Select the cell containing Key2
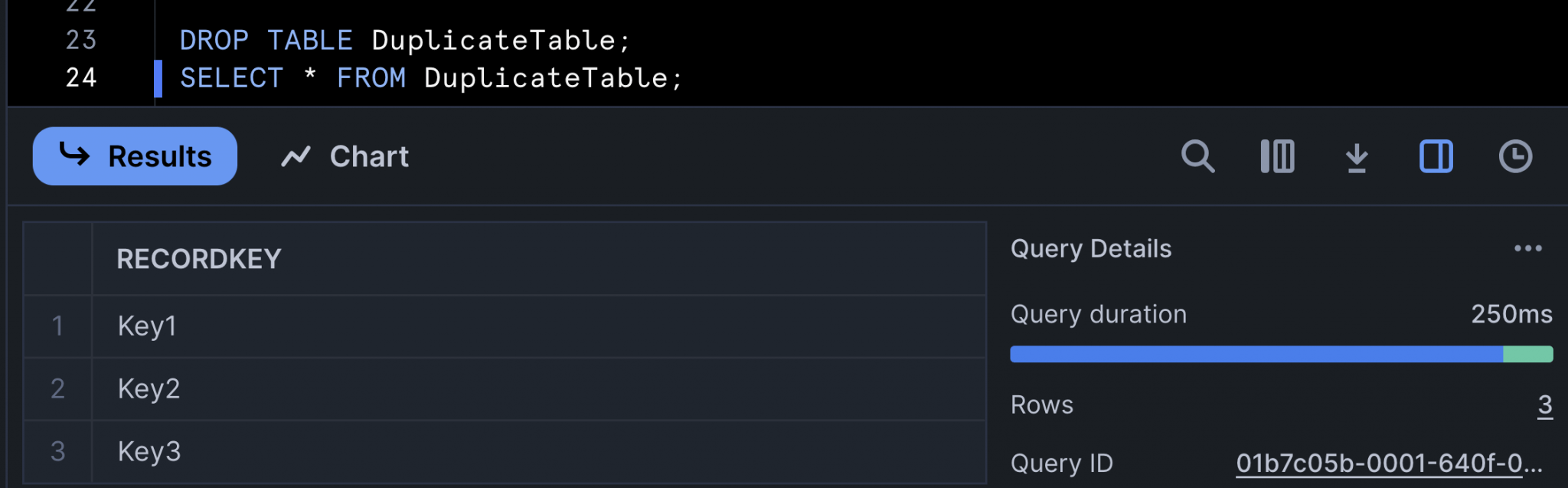Image resolution: width=1568 pixels, height=488 pixels. 150,389
